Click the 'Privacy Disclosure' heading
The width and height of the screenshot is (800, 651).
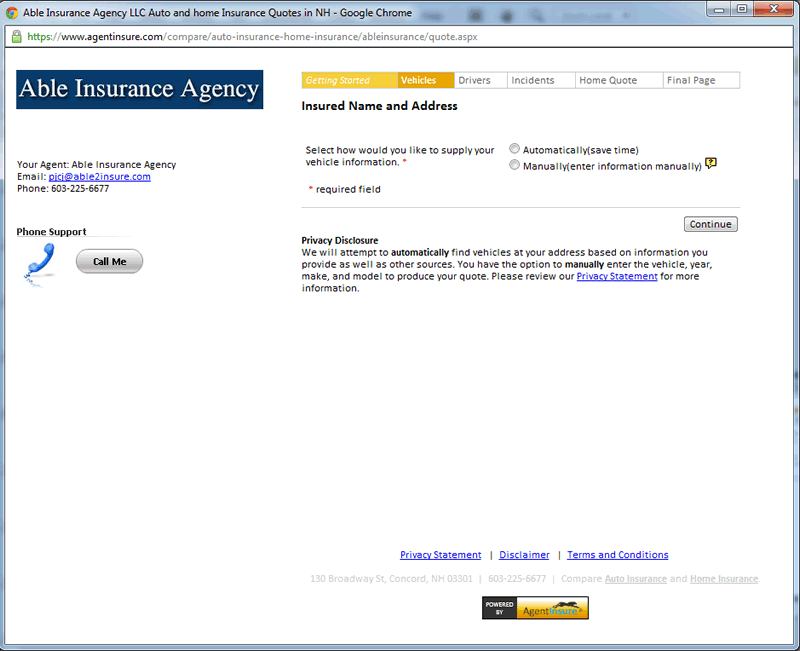tap(339, 240)
